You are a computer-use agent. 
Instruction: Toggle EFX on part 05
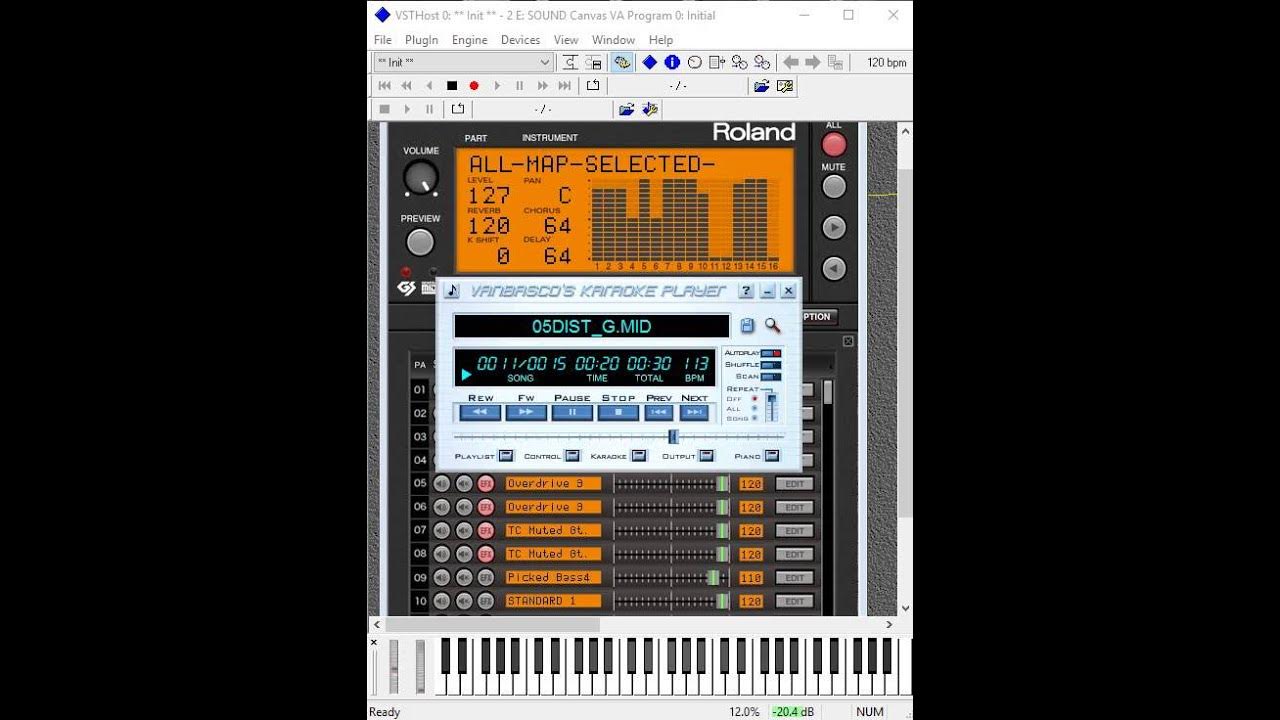486,484
